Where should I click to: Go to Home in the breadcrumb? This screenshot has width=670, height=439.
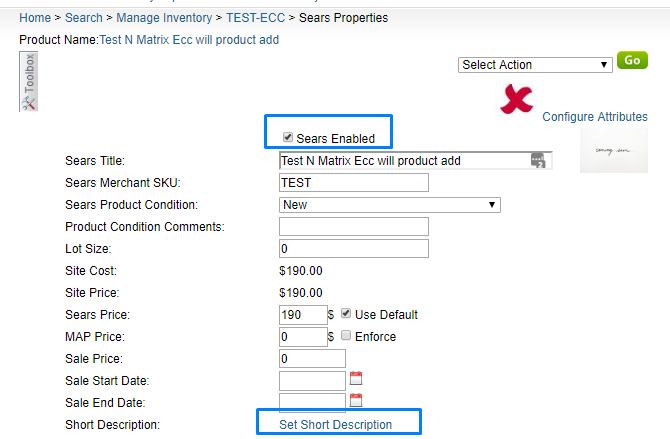pos(35,18)
